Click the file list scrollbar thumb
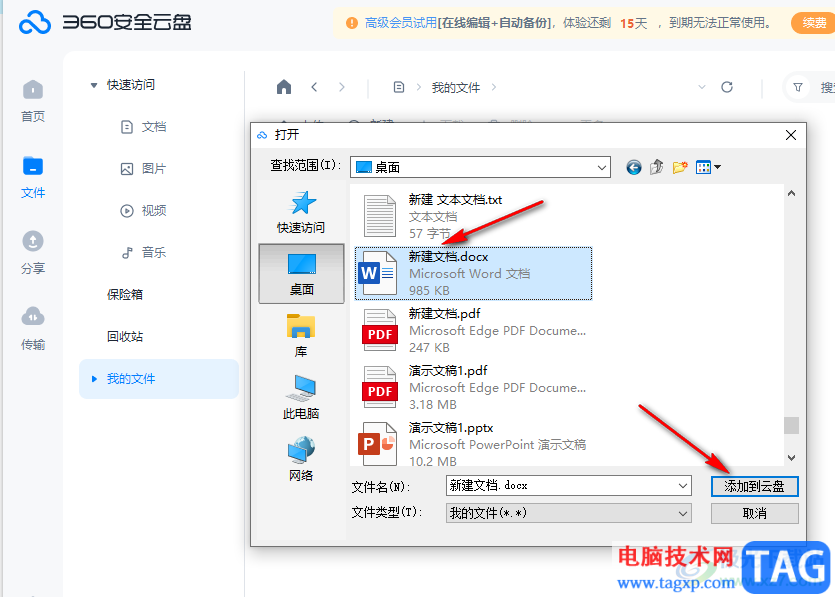The image size is (835, 597). (x=791, y=426)
